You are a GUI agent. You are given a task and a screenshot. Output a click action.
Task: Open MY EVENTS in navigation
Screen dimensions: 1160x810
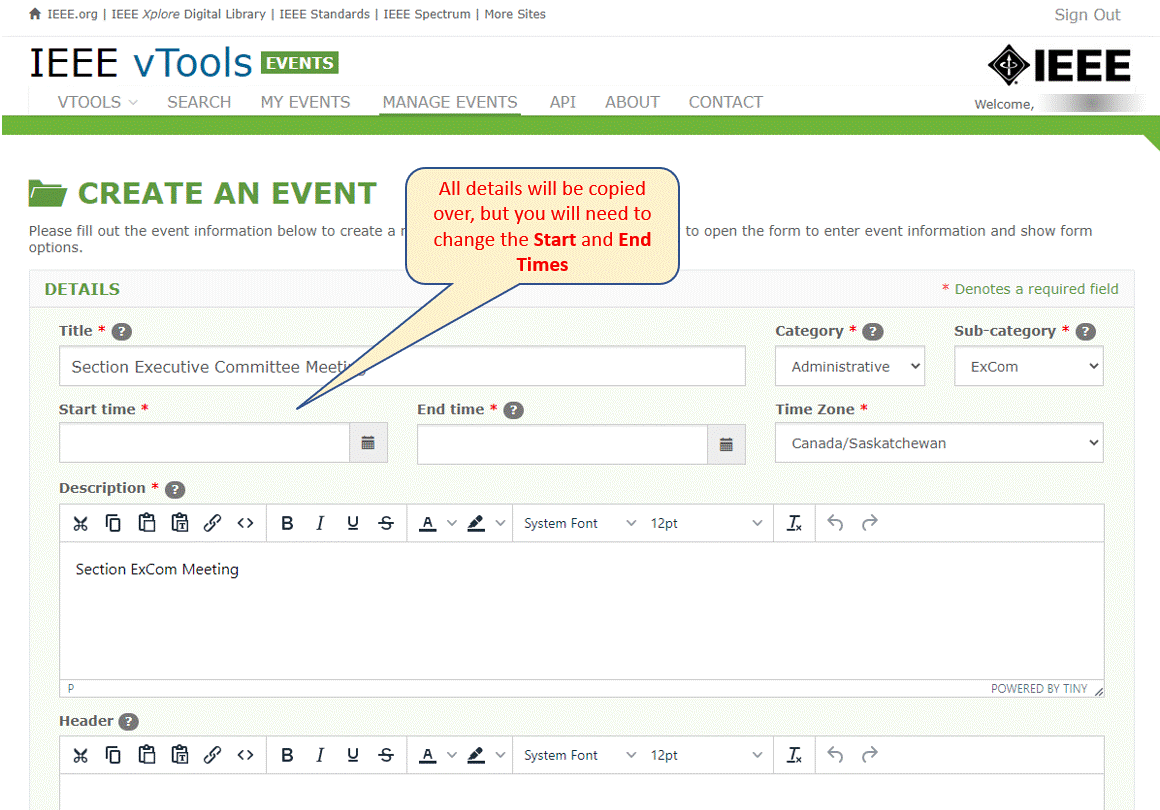[x=306, y=102]
